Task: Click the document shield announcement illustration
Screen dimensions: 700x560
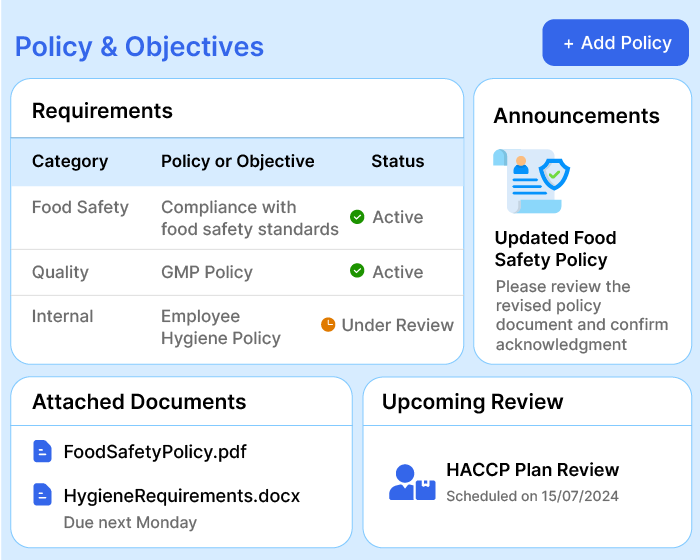Action: (x=531, y=181)
